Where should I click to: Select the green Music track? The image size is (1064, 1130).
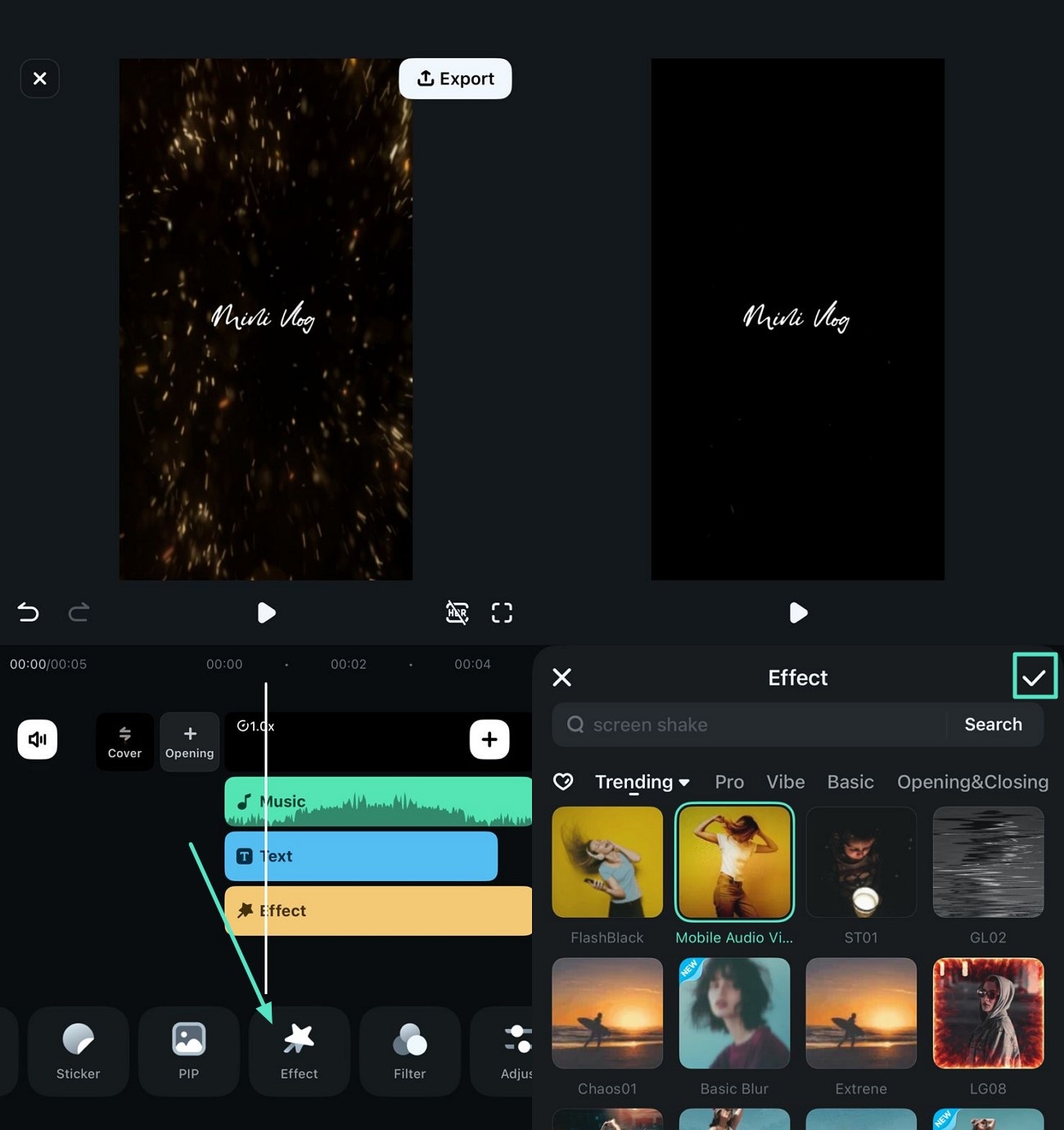378,802
